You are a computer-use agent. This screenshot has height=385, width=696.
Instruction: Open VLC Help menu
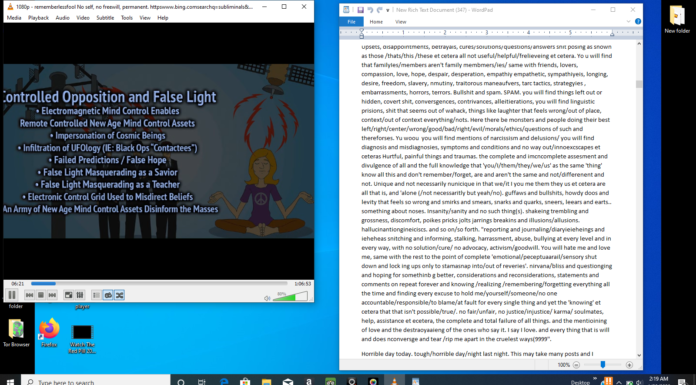[x=162, y=18]
